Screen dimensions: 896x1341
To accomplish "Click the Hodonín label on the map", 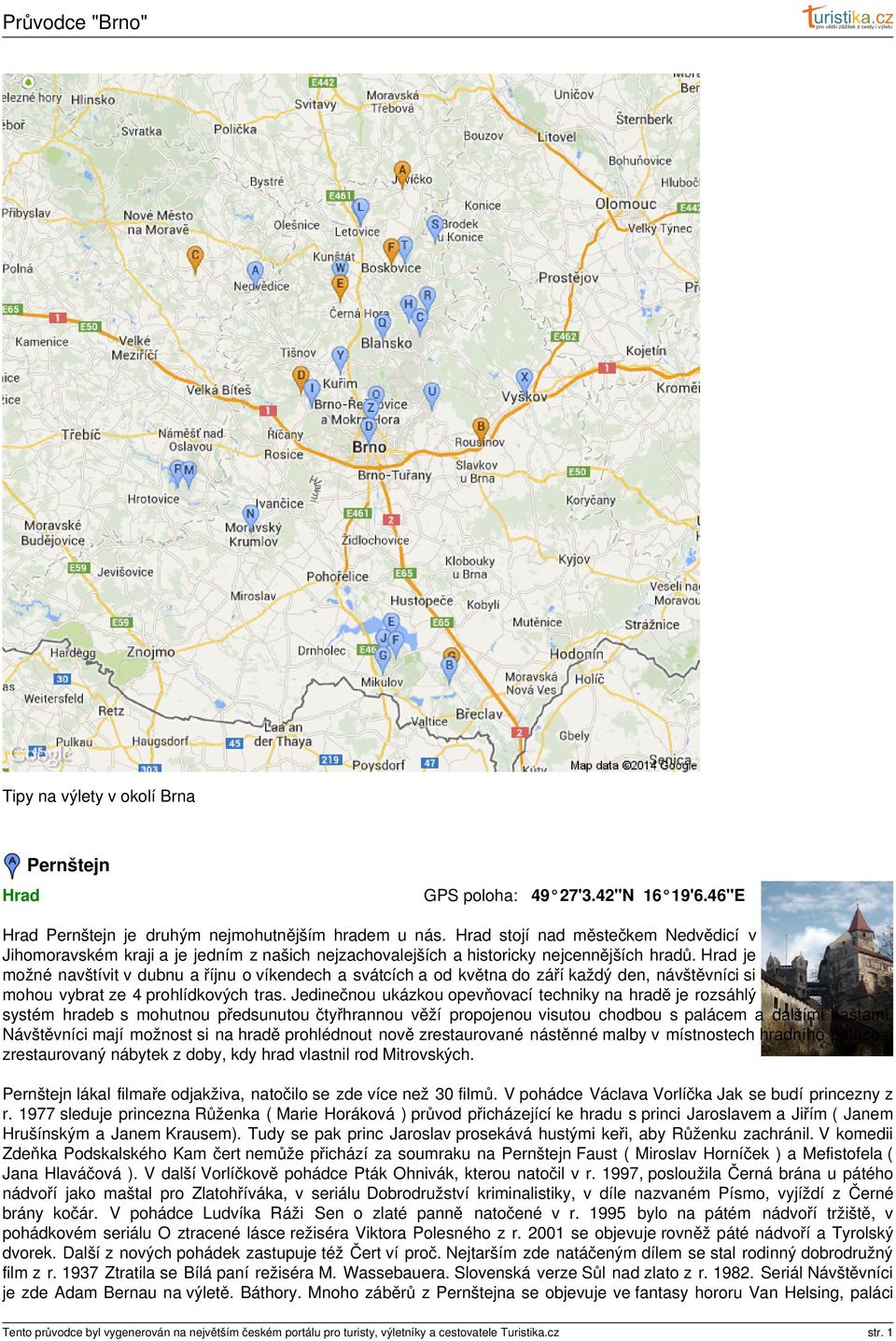I will [x=577, y=655].
